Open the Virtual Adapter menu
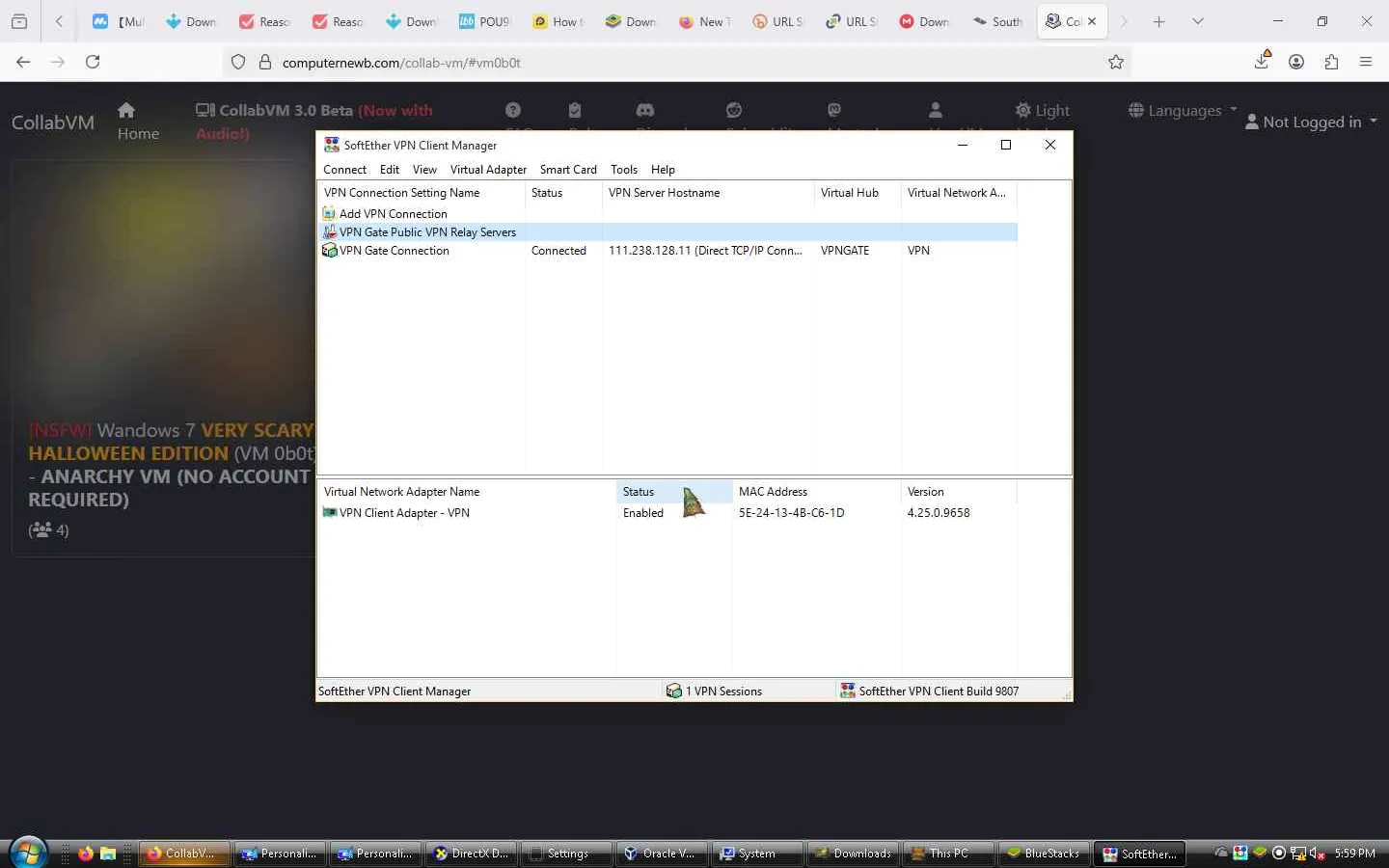The width and height of the screenshot is (1389, 868). pyautogui.click(x=488, y=169)
